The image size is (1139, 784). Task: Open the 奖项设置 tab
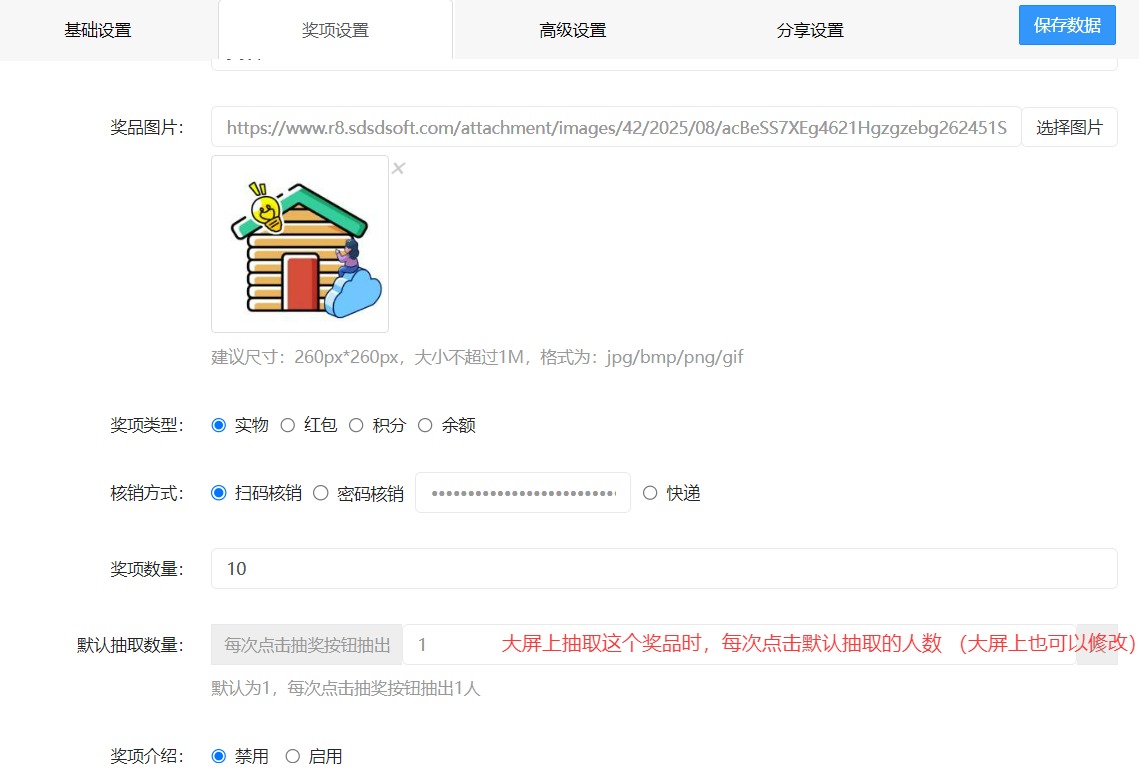coord(335,30)
